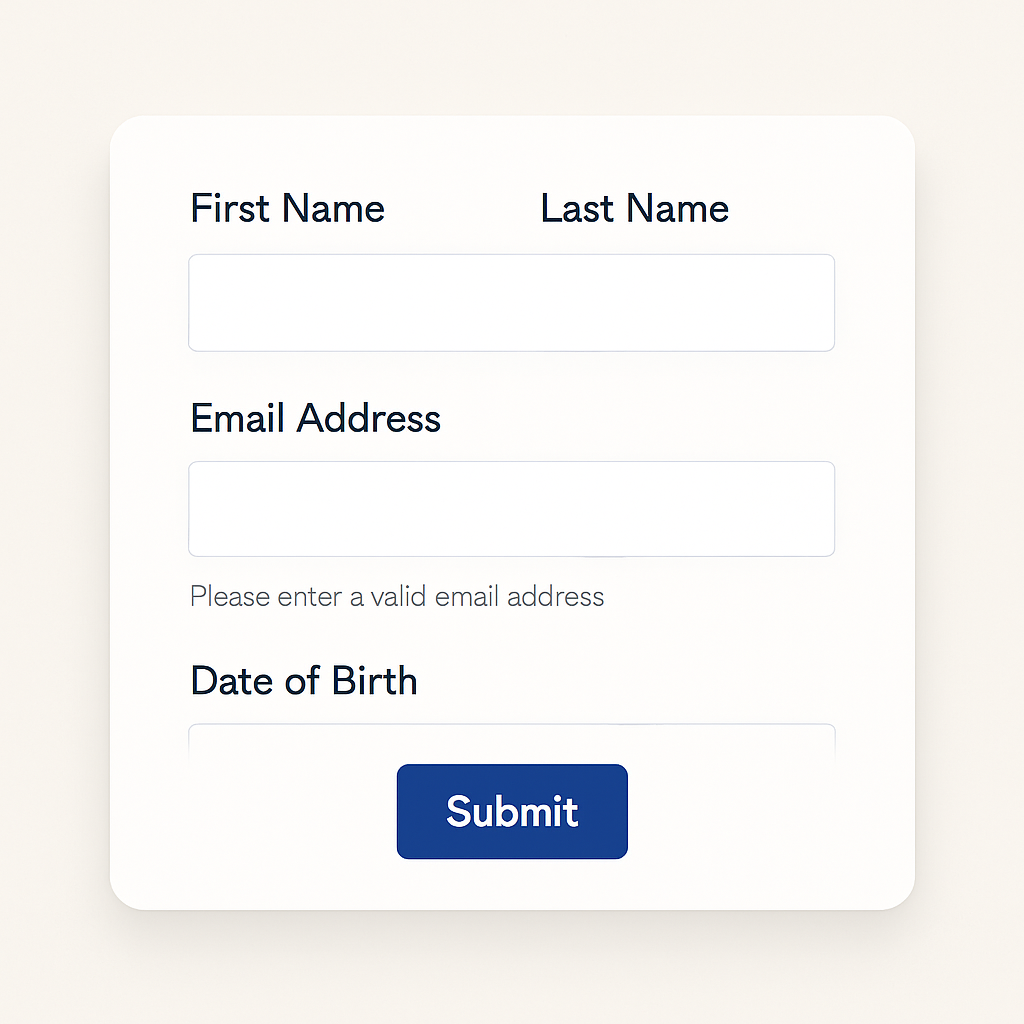
Task: Click page background below the form card
Action: point(511,970)
